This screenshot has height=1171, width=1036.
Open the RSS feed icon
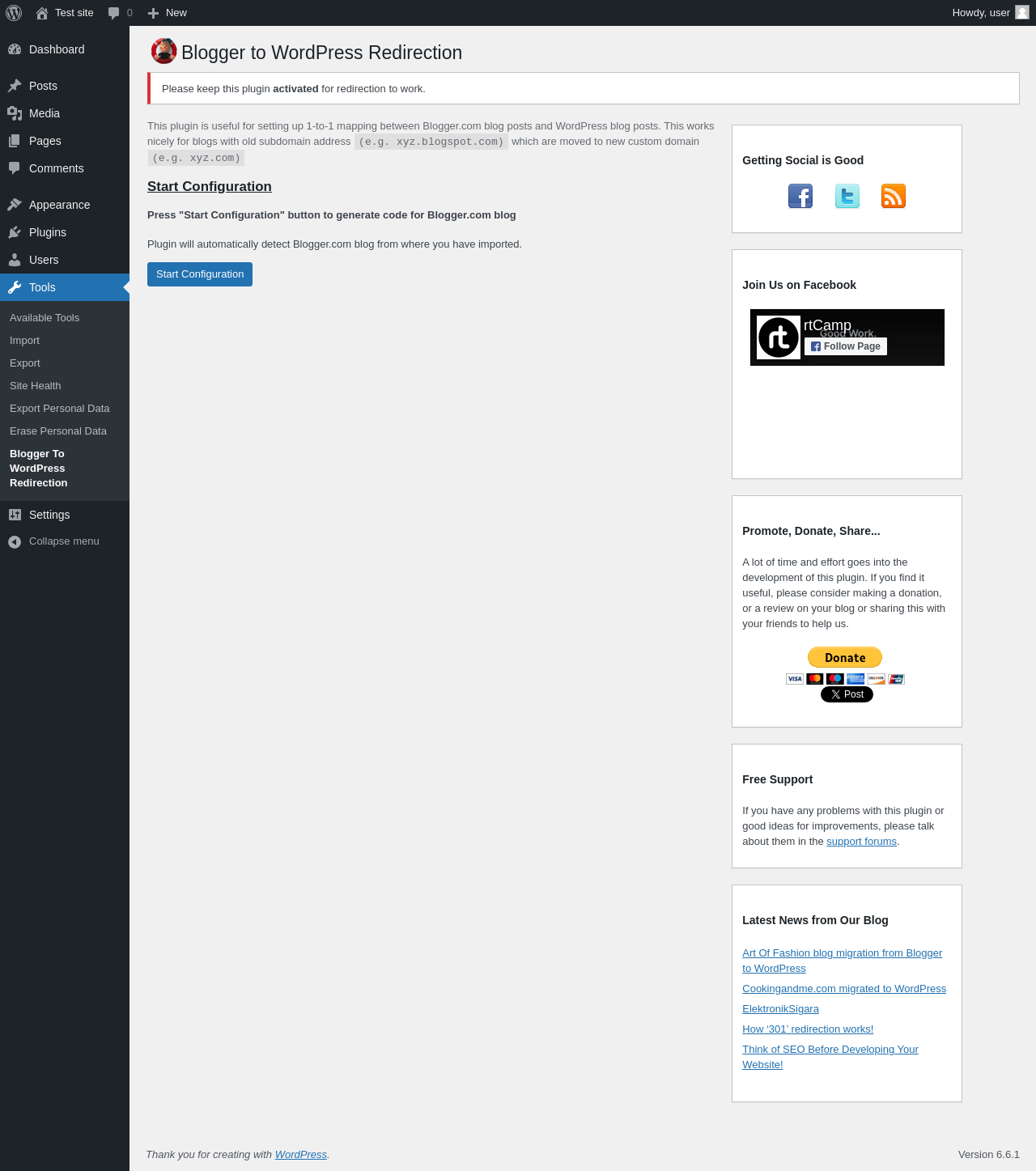coord(894,196)
